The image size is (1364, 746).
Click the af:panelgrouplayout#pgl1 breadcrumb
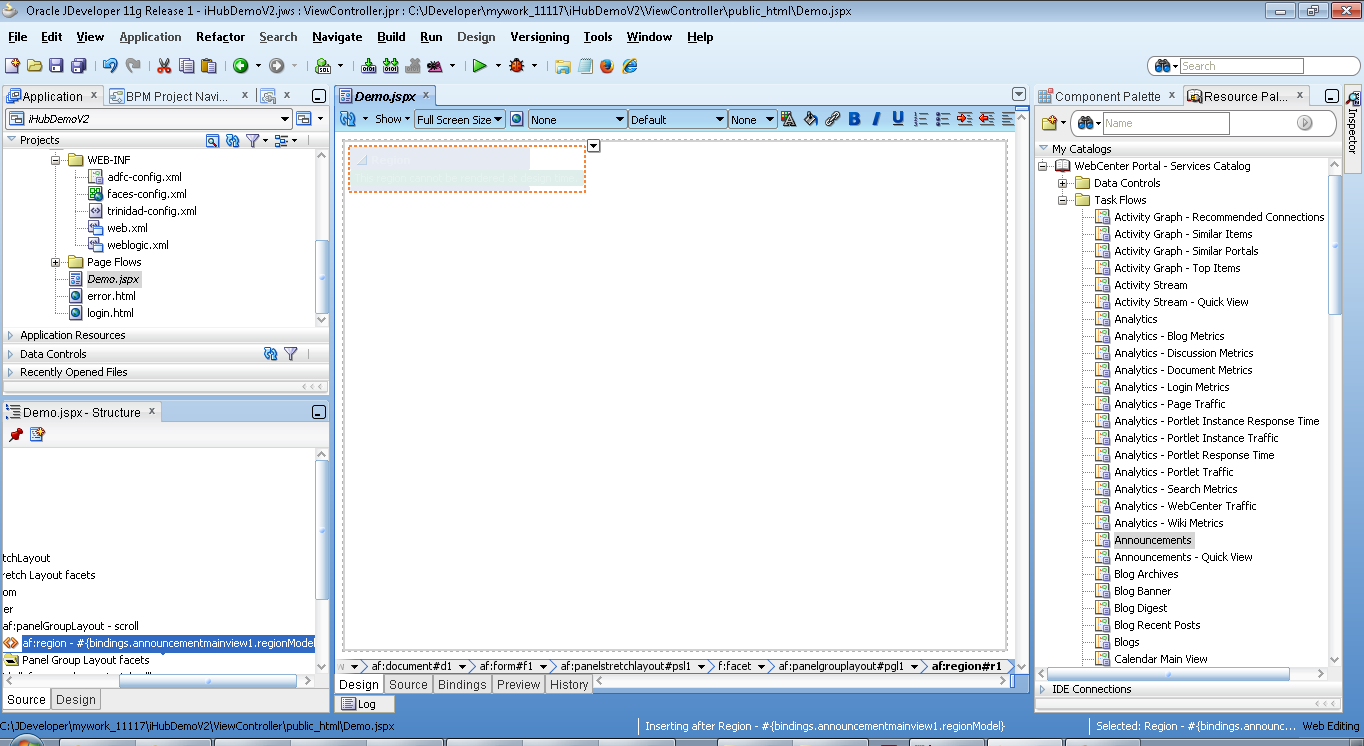click(841, 666)
